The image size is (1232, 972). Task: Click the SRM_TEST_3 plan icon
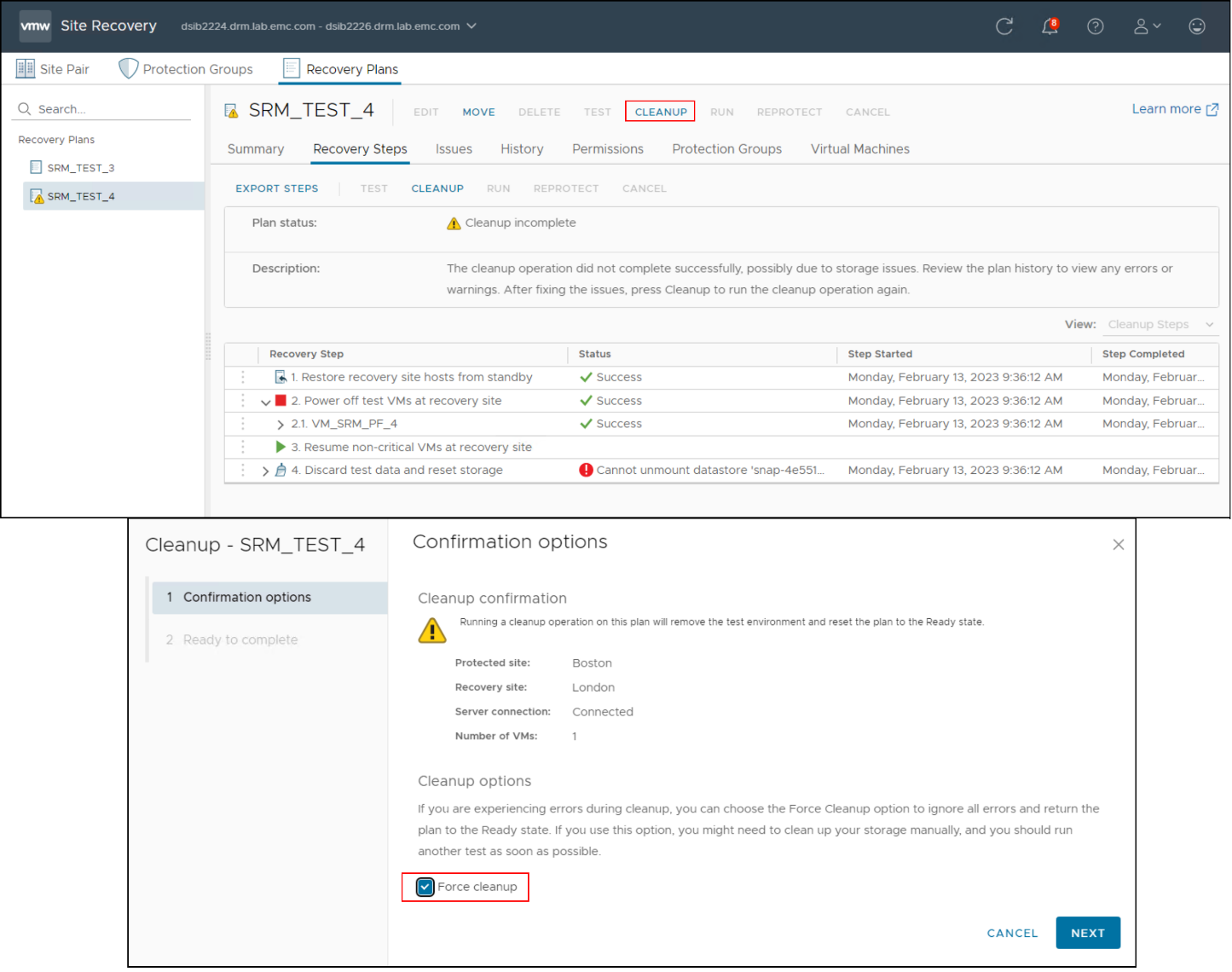pos(36,167)
